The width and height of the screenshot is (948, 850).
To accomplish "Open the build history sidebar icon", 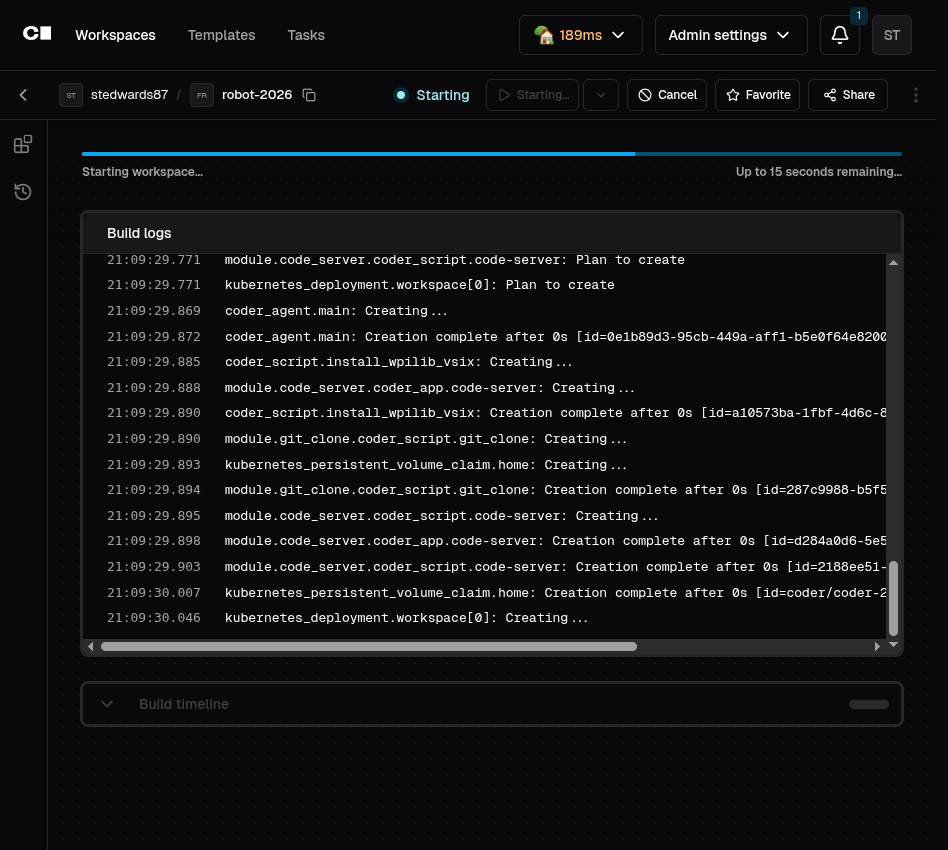I will click(23, 192).
